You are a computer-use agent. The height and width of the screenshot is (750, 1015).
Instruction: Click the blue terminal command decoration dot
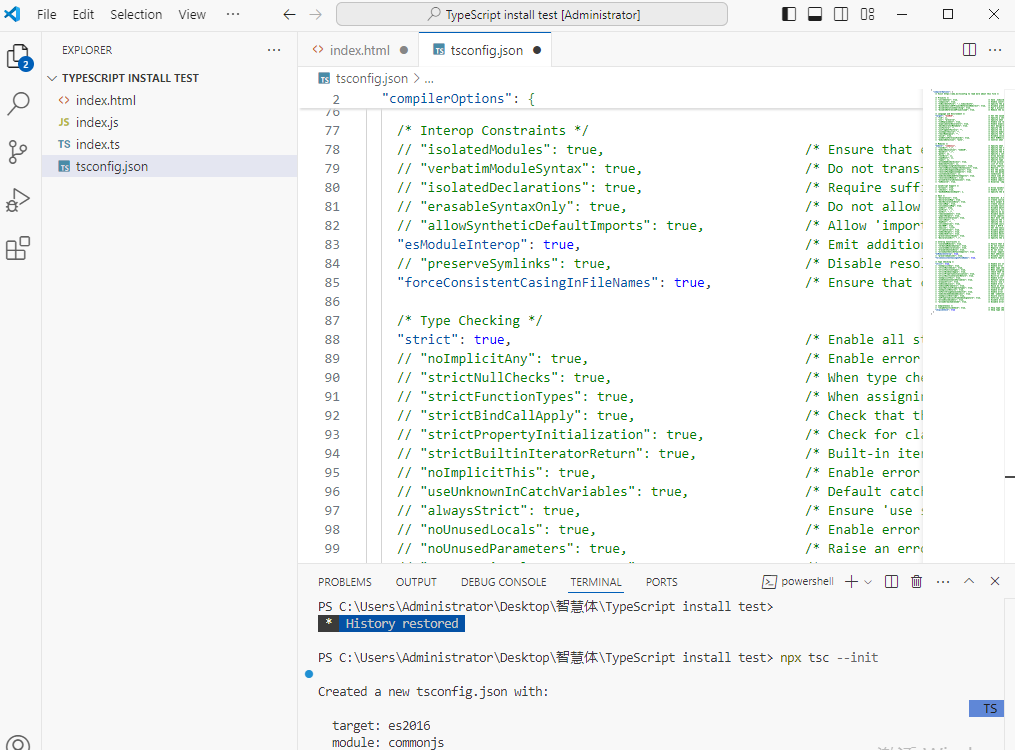pos(309,674)
